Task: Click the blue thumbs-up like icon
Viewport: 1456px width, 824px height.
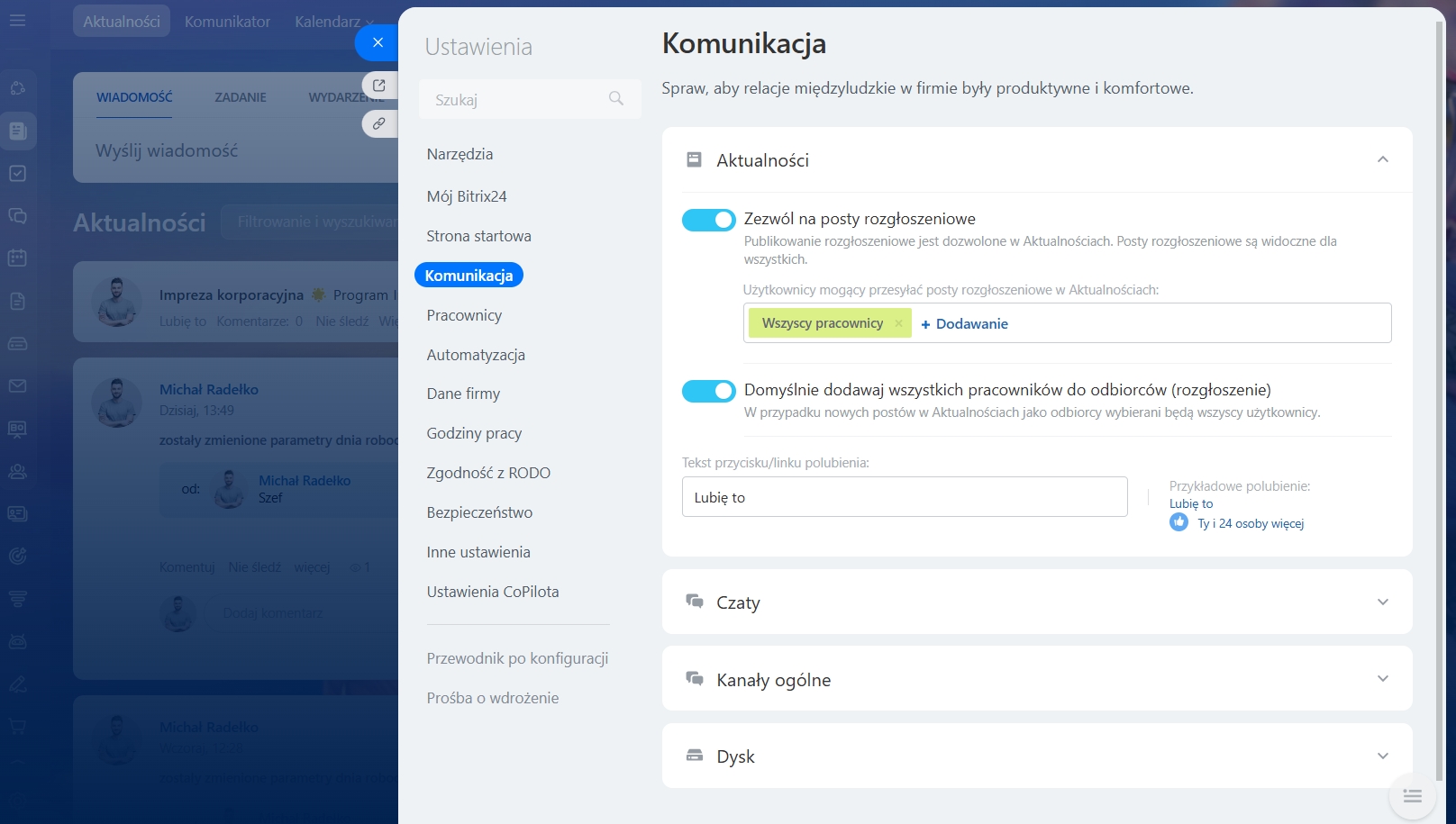Action: [1178, 522]
